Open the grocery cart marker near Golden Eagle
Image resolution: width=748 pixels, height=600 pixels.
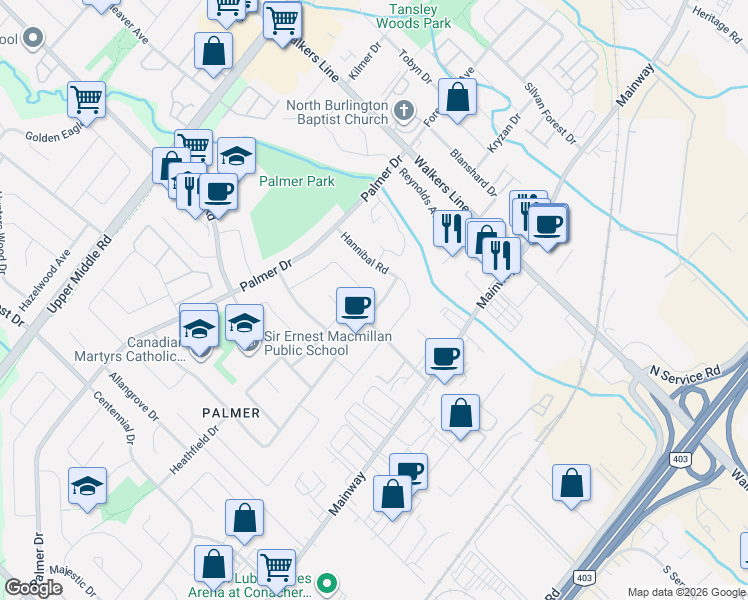[x=86, y=101]
